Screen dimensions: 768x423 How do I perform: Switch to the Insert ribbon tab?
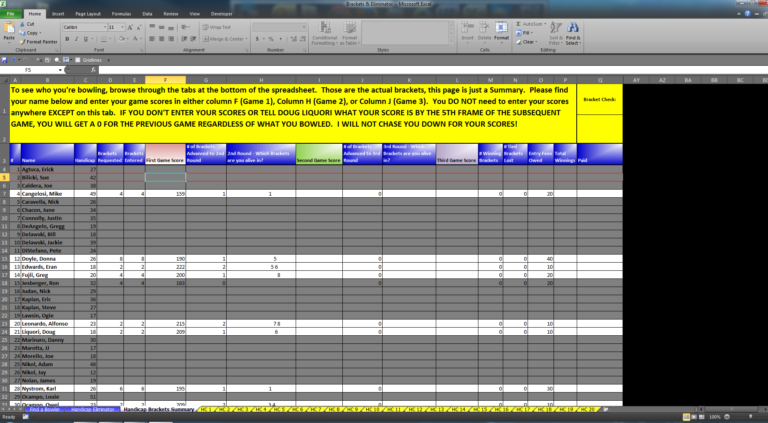tap(58, 14)
